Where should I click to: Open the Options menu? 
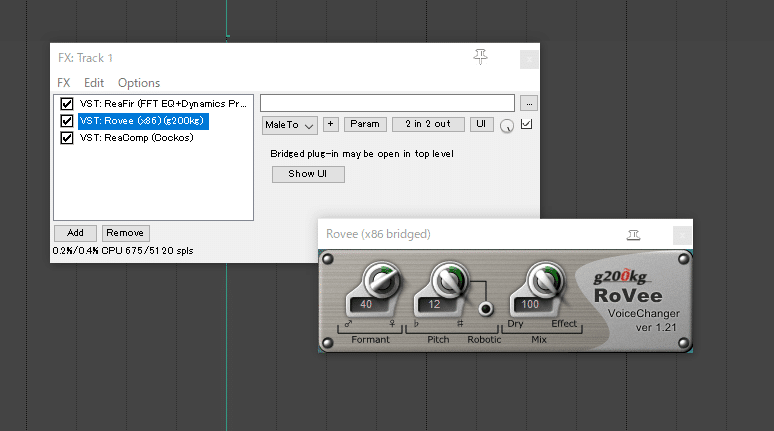click(x=139, y=82)
